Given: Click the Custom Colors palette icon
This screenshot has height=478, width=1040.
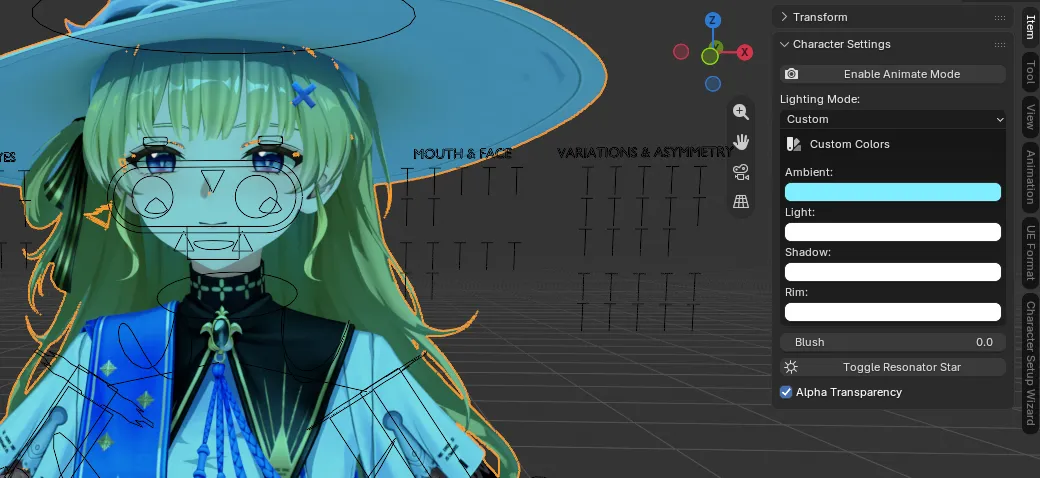Looking at the screenshot, I should 793,144.
